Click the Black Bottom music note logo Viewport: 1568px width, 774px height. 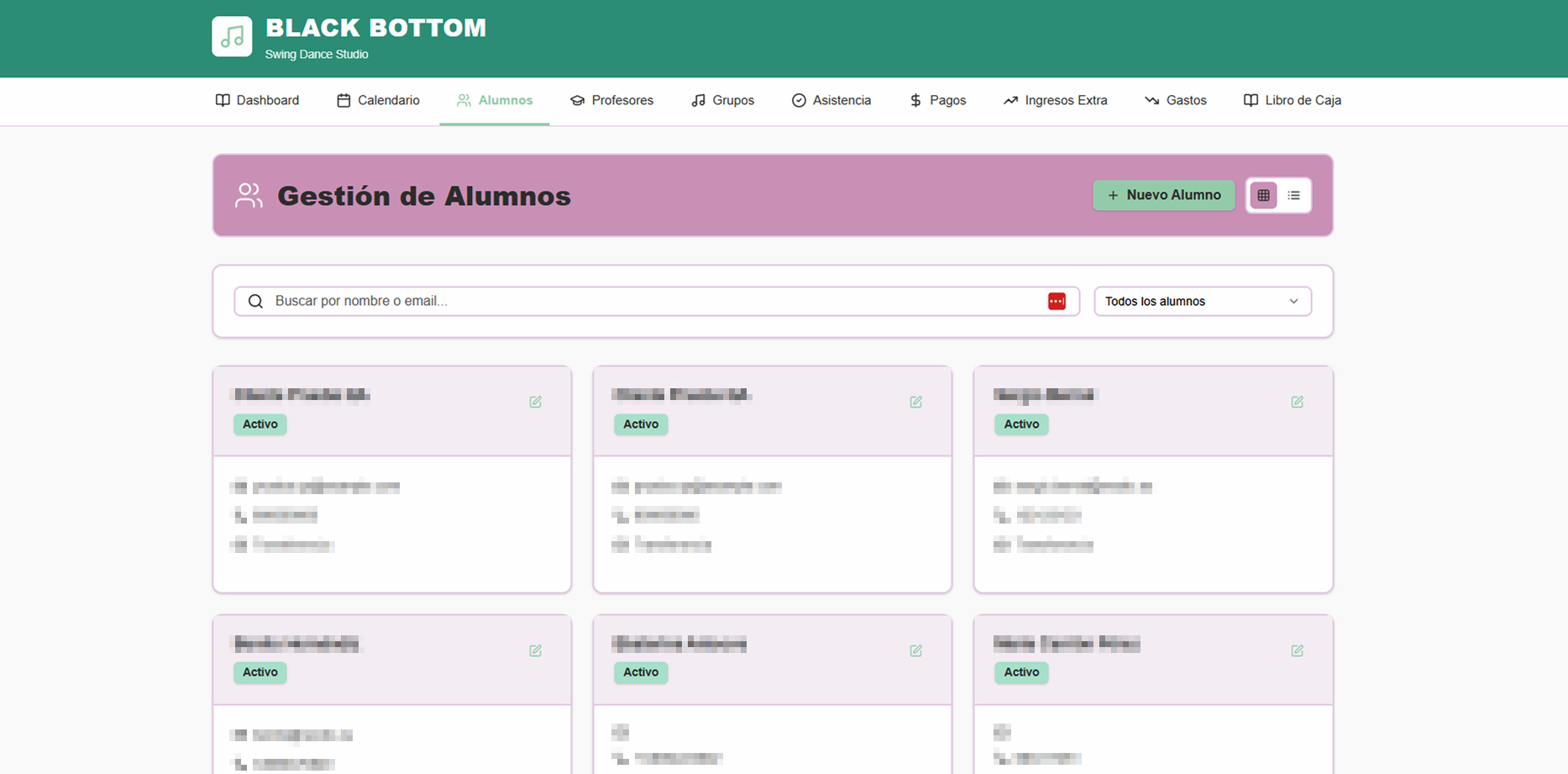(232, 37)
